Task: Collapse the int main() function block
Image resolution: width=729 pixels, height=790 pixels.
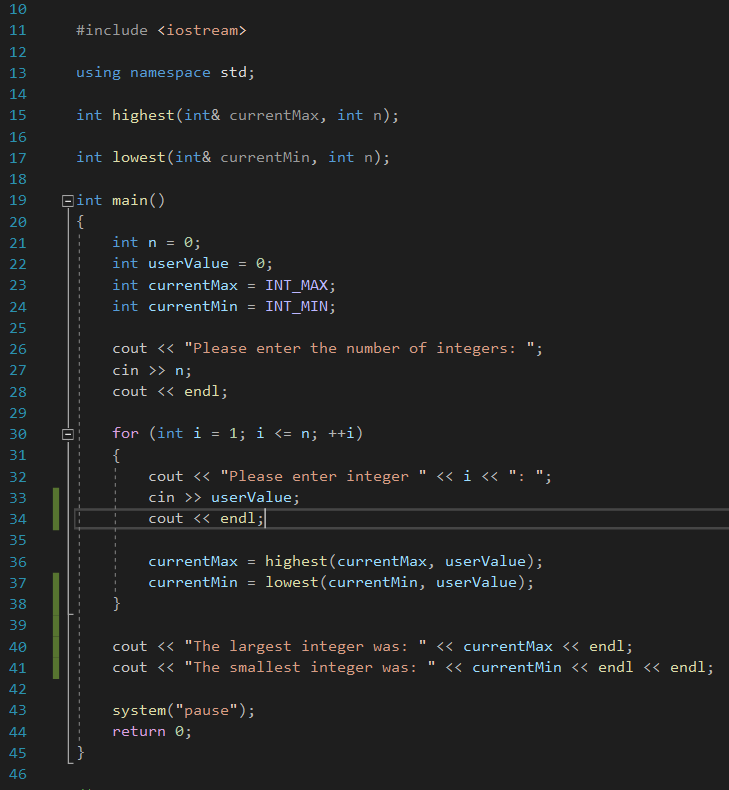Action: [x=68, y=201]
